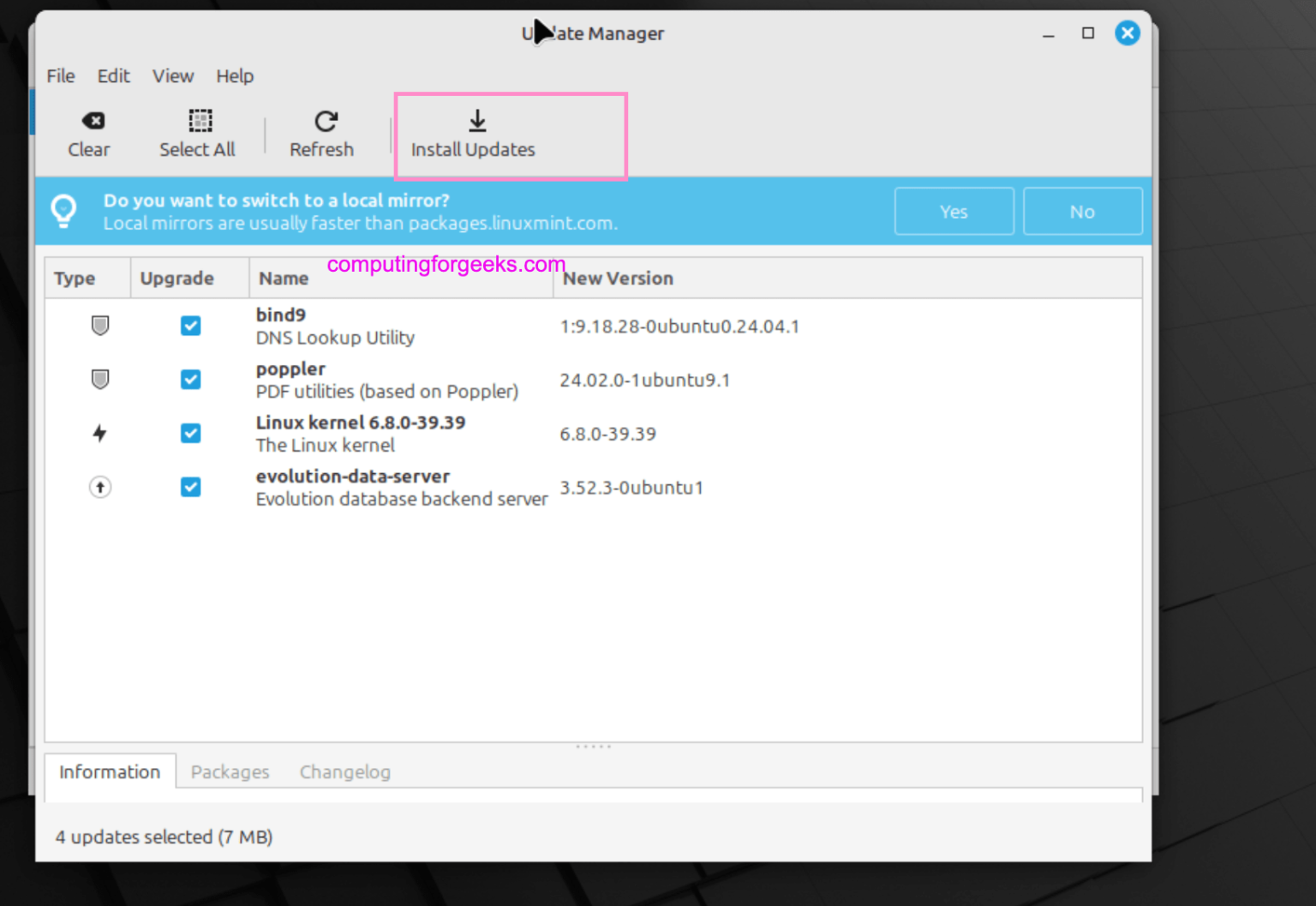Click the evolution-data-server checkbox off
The width and height of the screenshot is (1316, 906).
coord(190,487)
